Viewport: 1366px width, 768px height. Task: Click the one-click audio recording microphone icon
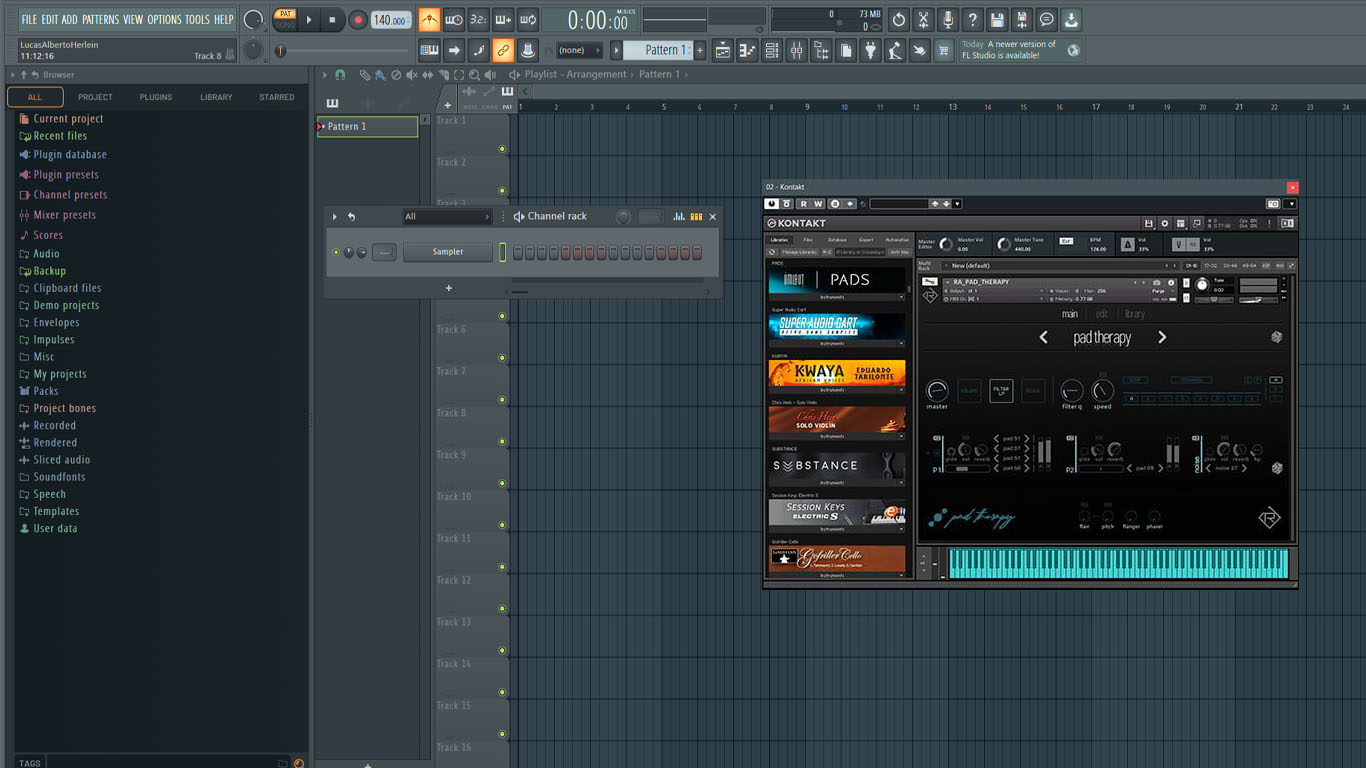click(x=947, y=20)
